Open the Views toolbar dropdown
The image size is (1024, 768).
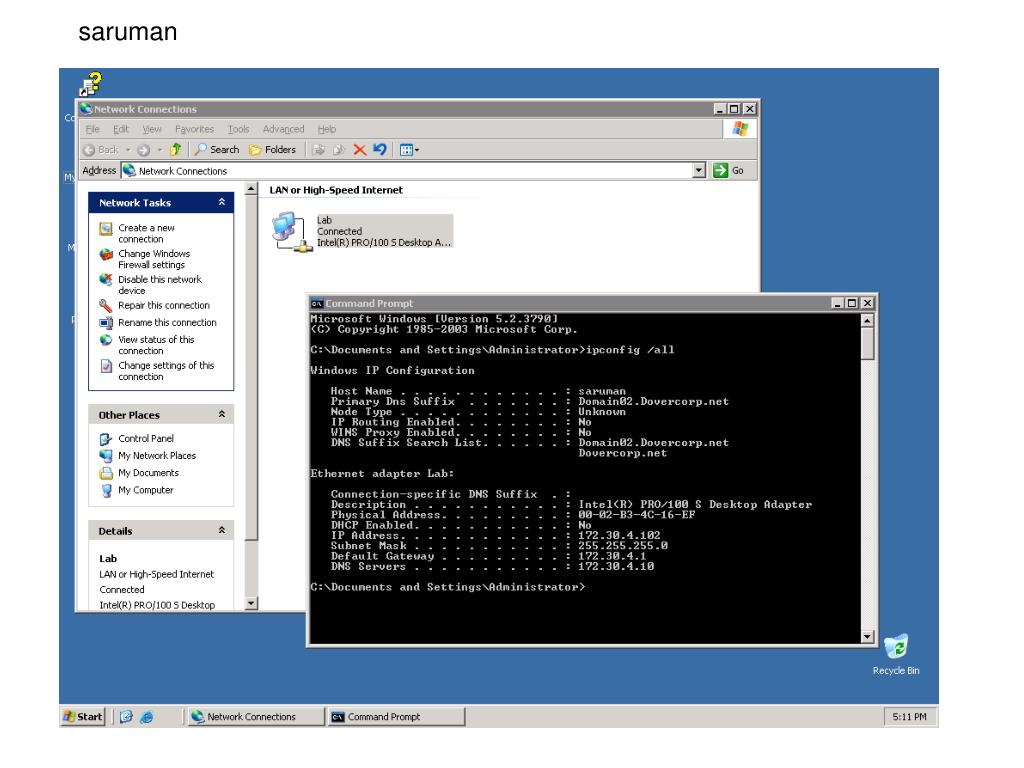click(x=409, y=150)
